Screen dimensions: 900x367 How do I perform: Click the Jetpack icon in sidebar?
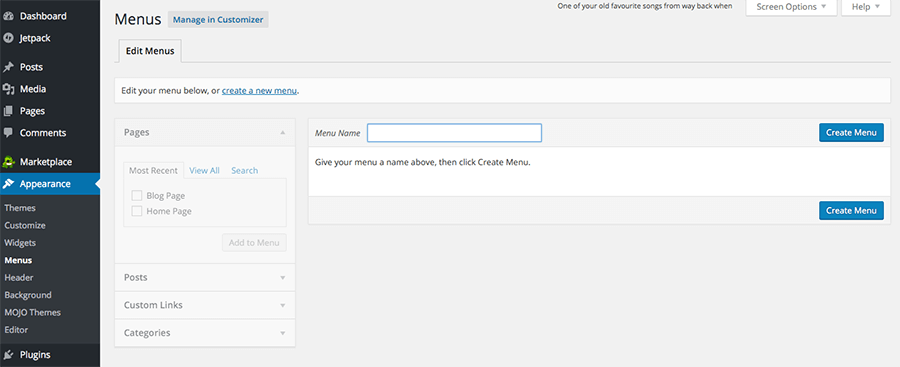[x=8, y=38]
